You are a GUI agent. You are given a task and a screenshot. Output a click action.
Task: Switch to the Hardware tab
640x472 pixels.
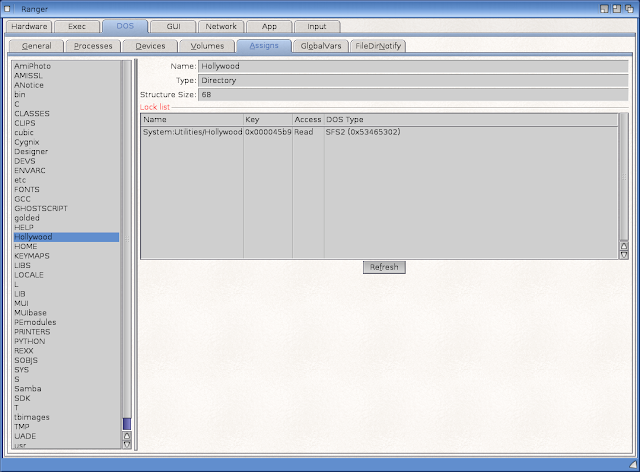pos(29,27)
